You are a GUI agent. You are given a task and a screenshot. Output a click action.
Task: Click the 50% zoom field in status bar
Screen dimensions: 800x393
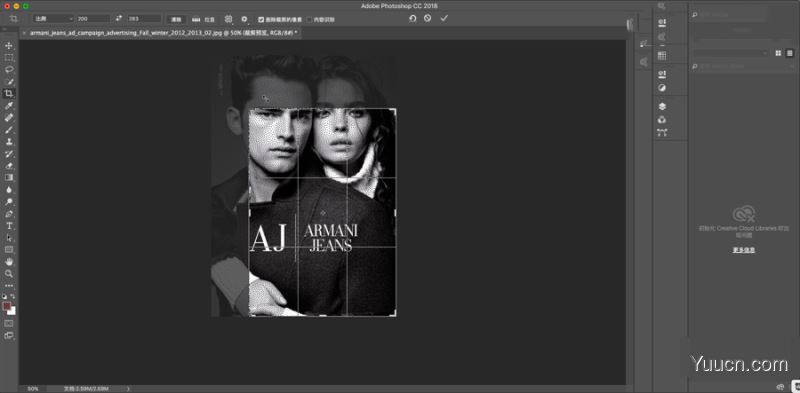pos(33,389)
